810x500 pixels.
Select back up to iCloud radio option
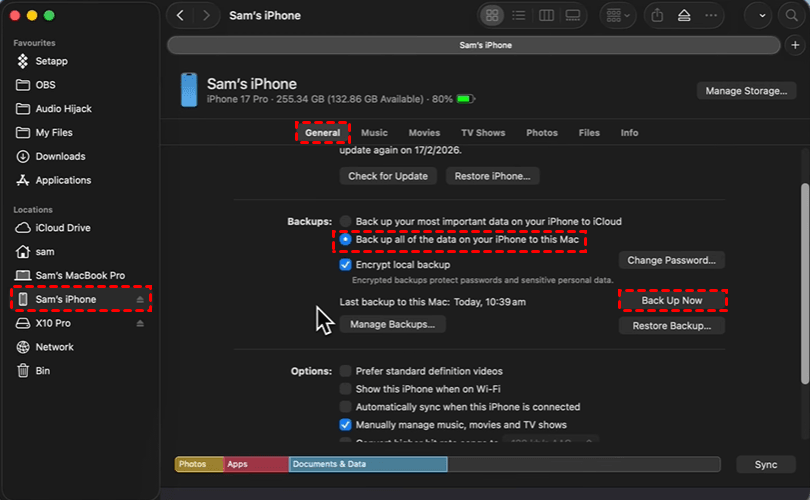click(346, 222)
